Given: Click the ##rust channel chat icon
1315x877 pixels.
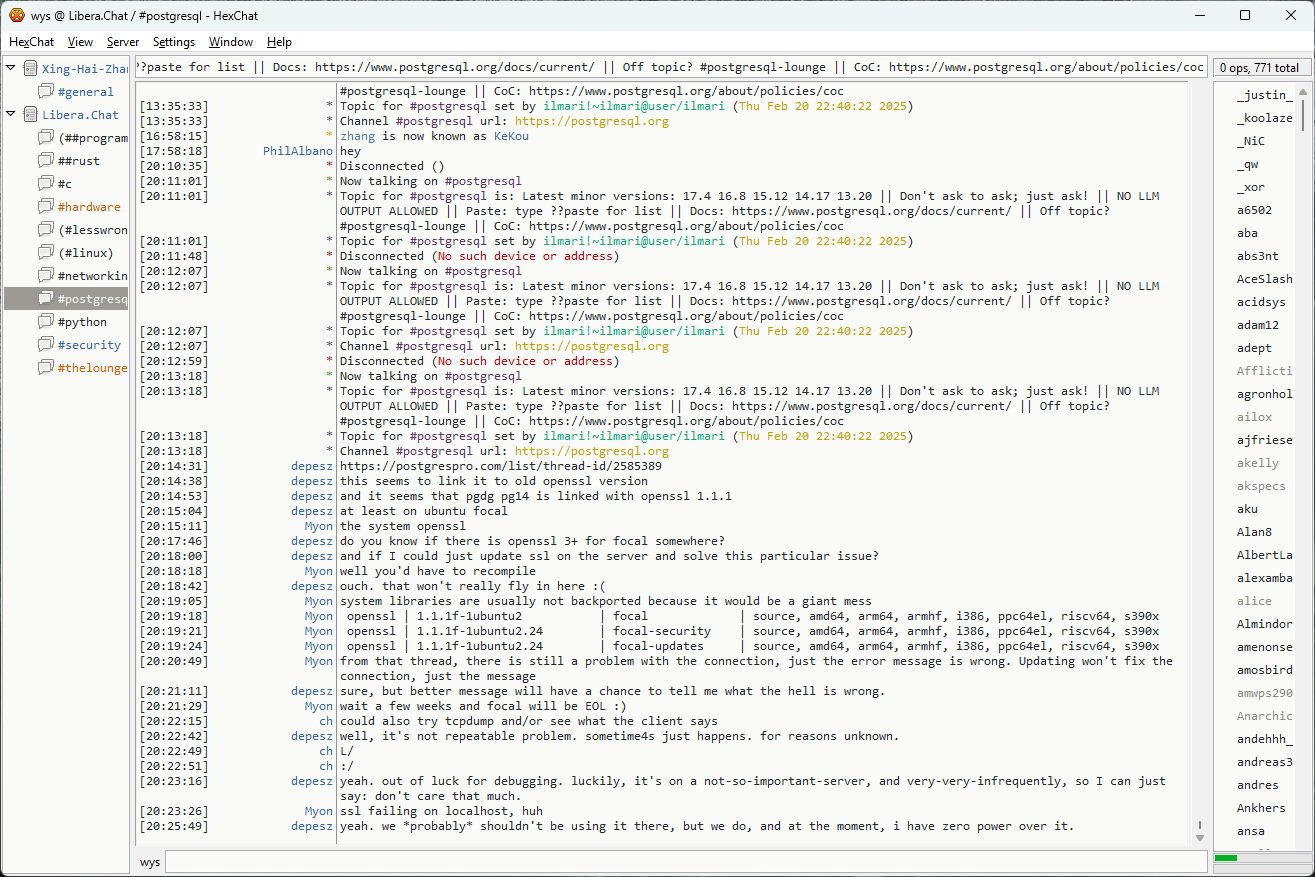Looking at the screenshot, I should pyautogui.click(x=46, y=161).
